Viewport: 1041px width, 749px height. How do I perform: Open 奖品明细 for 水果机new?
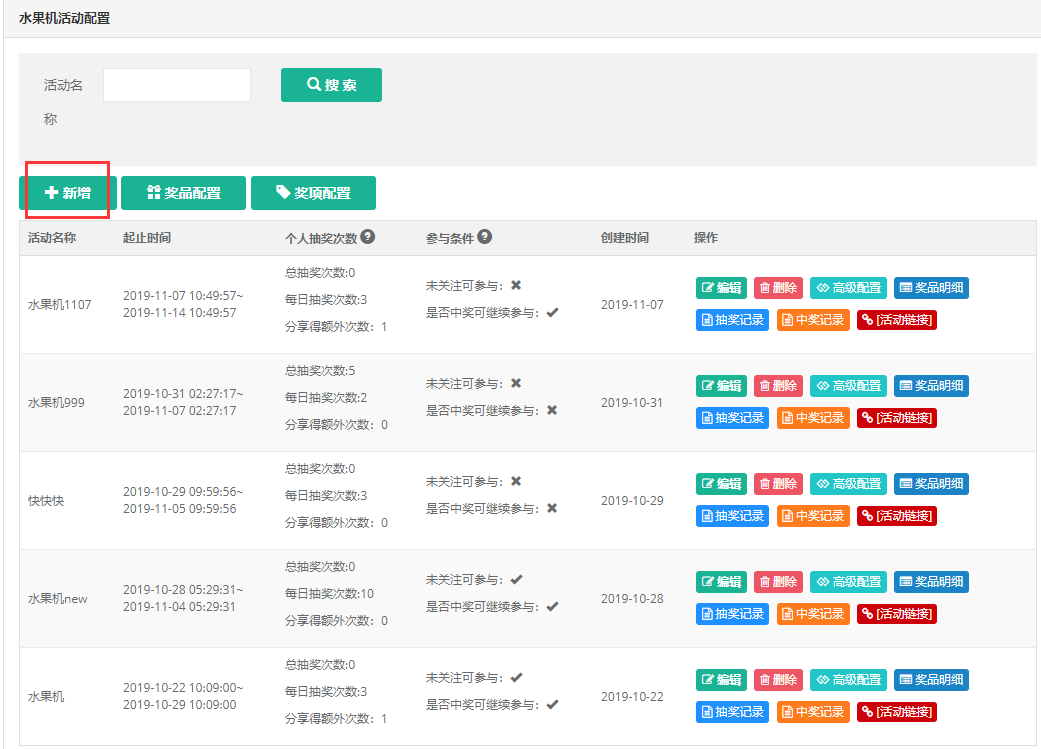click(x=931, y=582)
